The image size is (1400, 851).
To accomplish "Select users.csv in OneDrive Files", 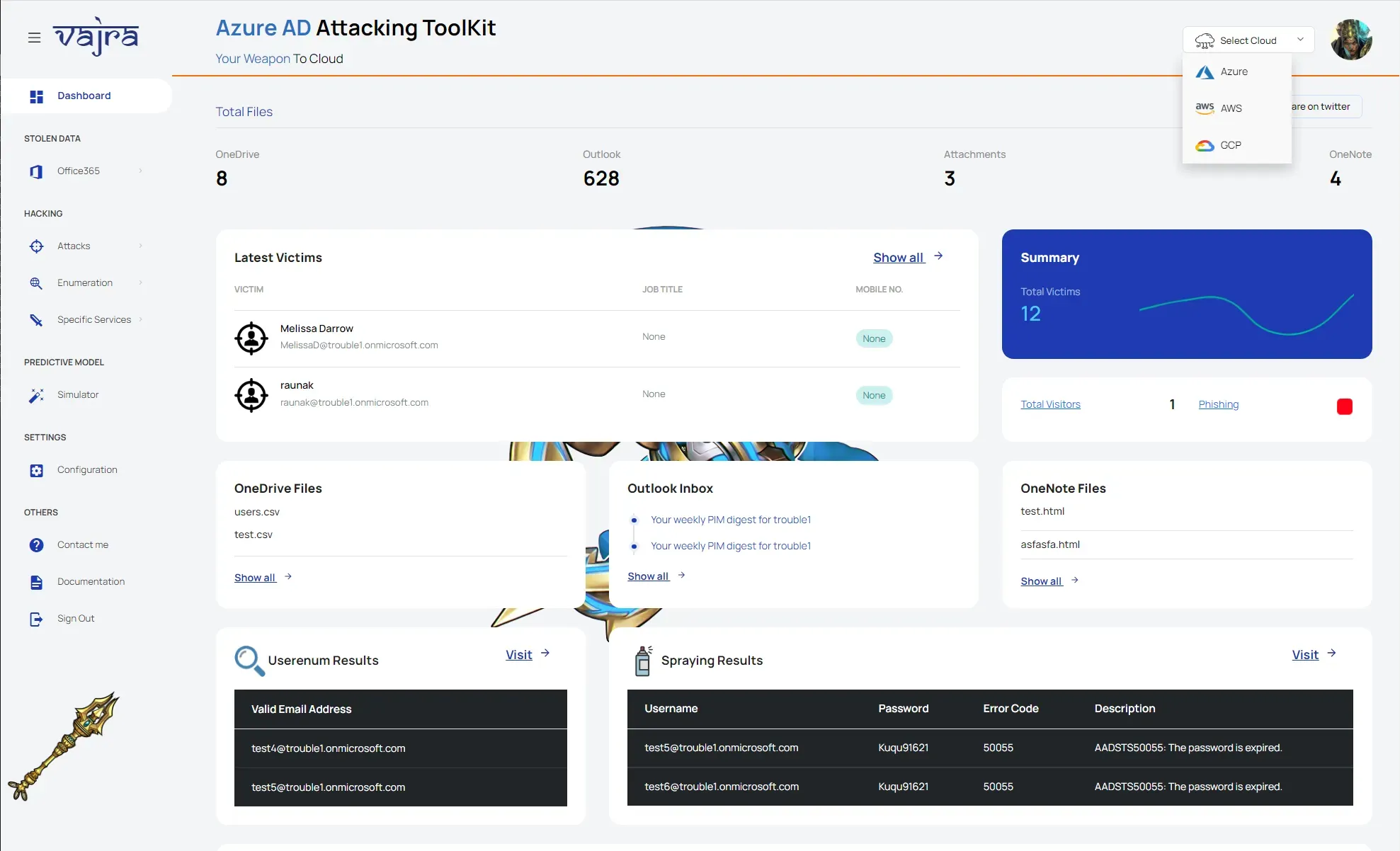I will point(257,512).
